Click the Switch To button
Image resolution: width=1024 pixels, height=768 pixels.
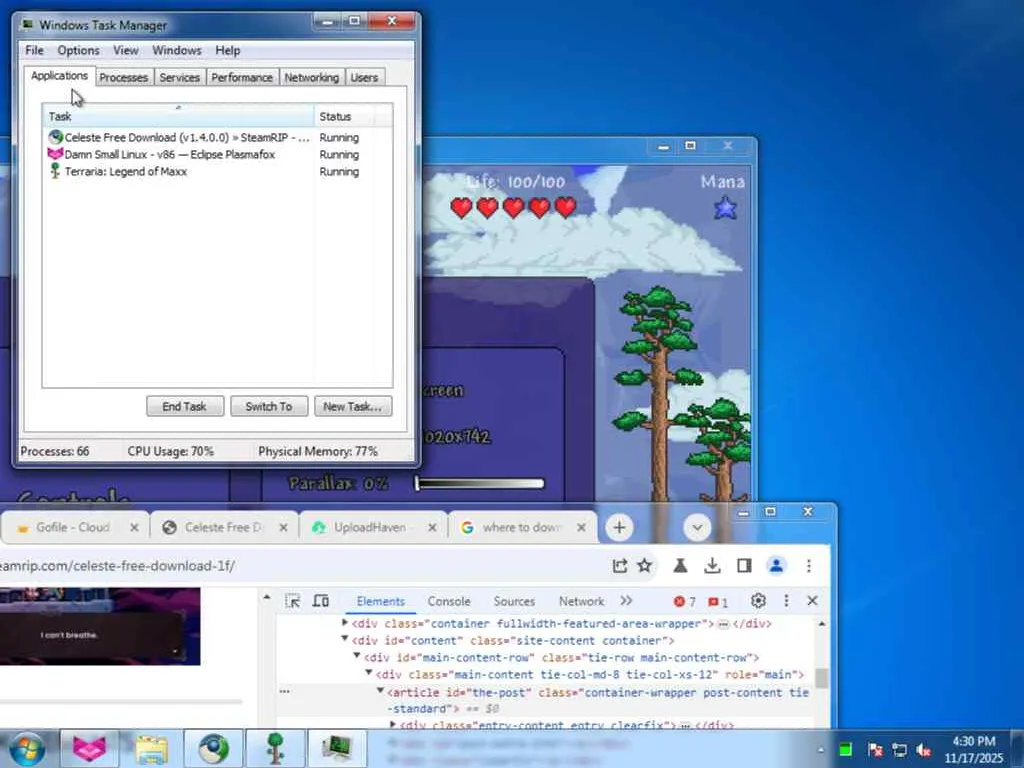[x=268, y=406]
